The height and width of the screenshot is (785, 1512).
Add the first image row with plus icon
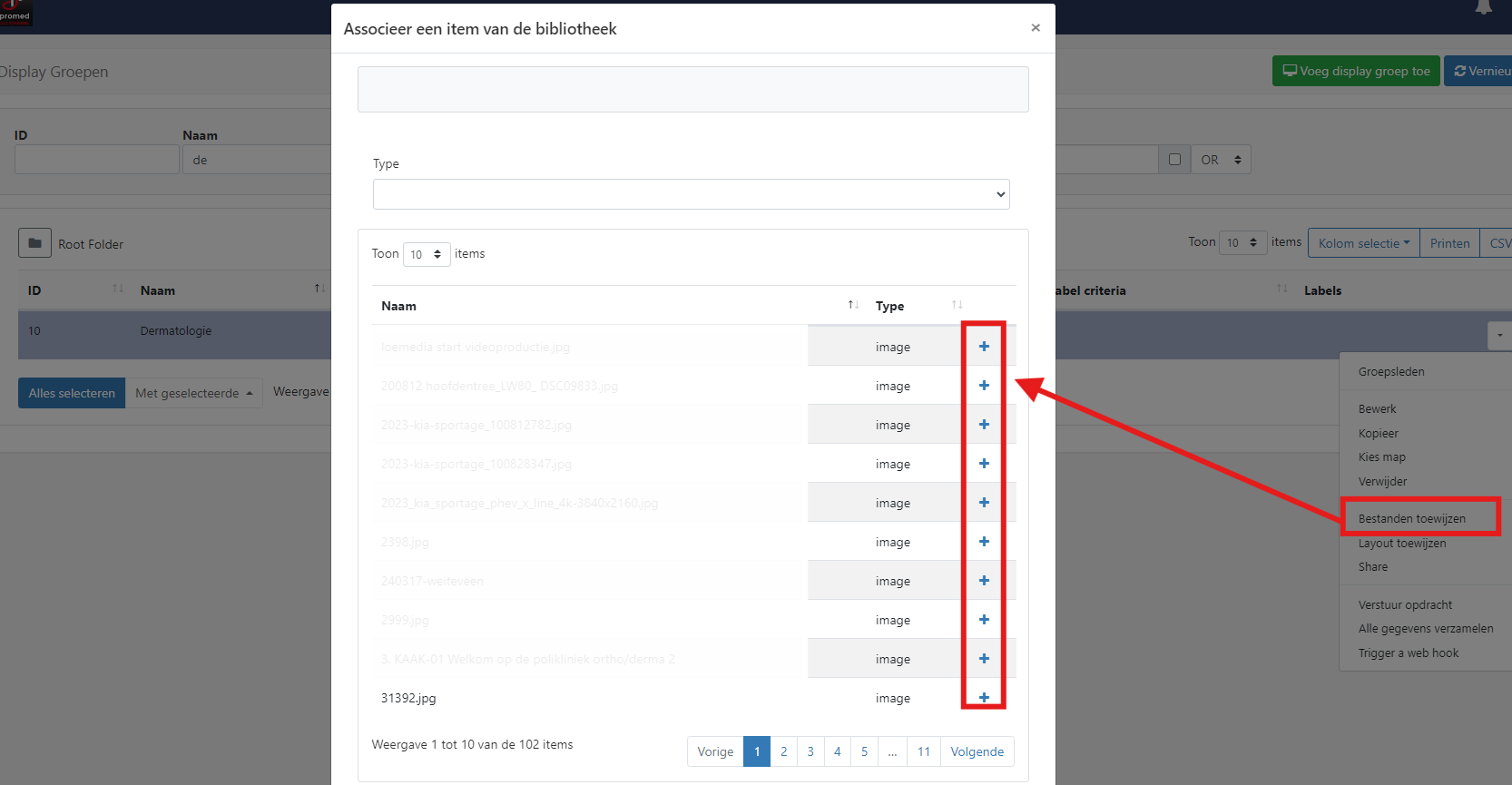point(984,347)
